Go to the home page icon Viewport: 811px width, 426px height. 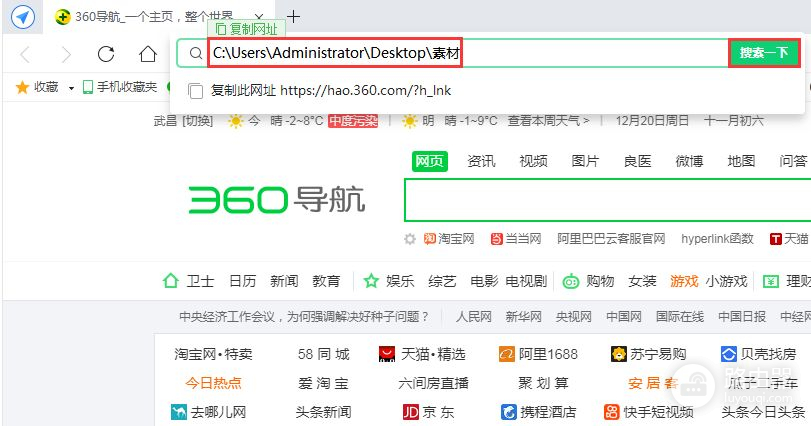pos(147,54)
